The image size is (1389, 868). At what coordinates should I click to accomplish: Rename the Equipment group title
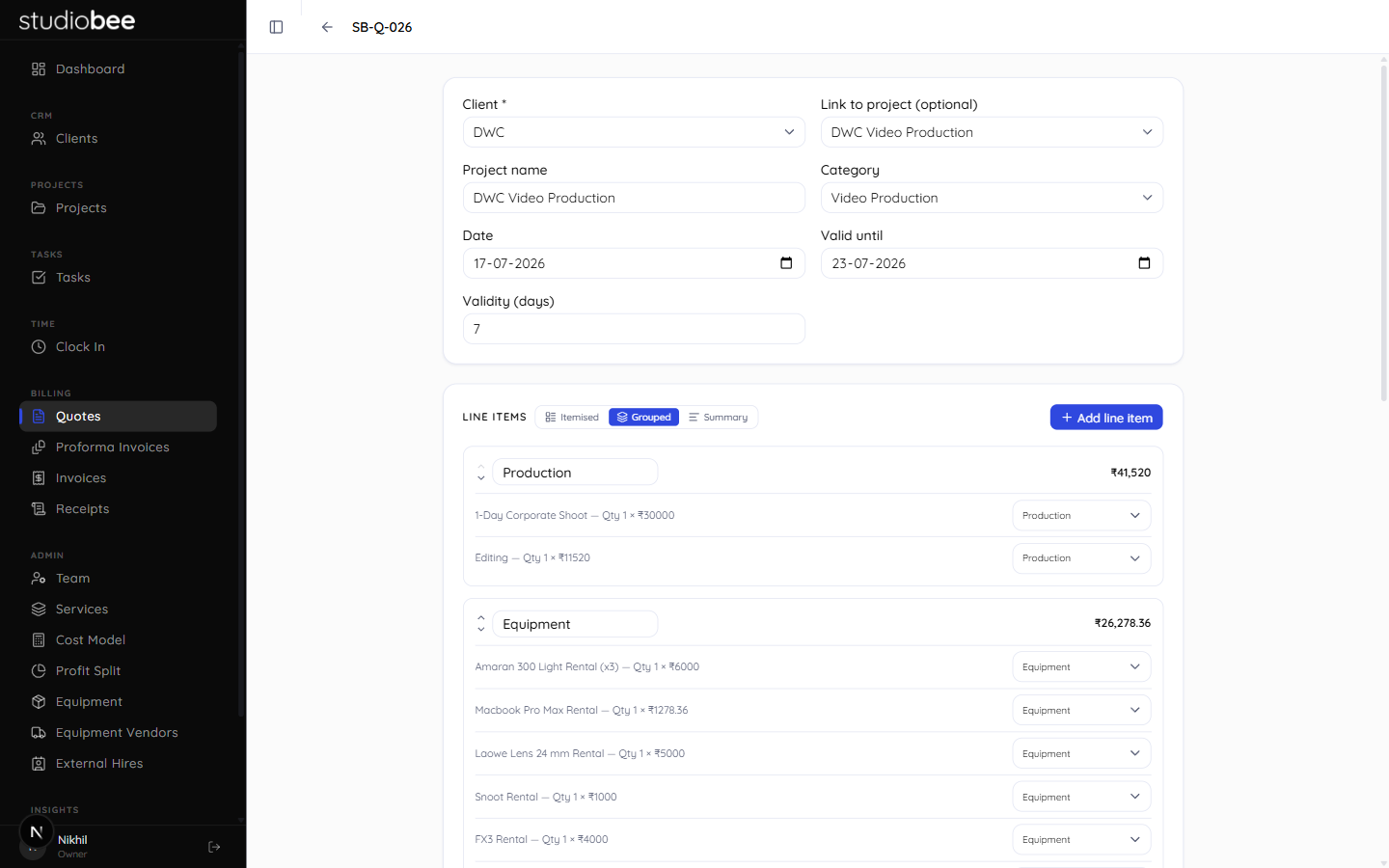575,624
